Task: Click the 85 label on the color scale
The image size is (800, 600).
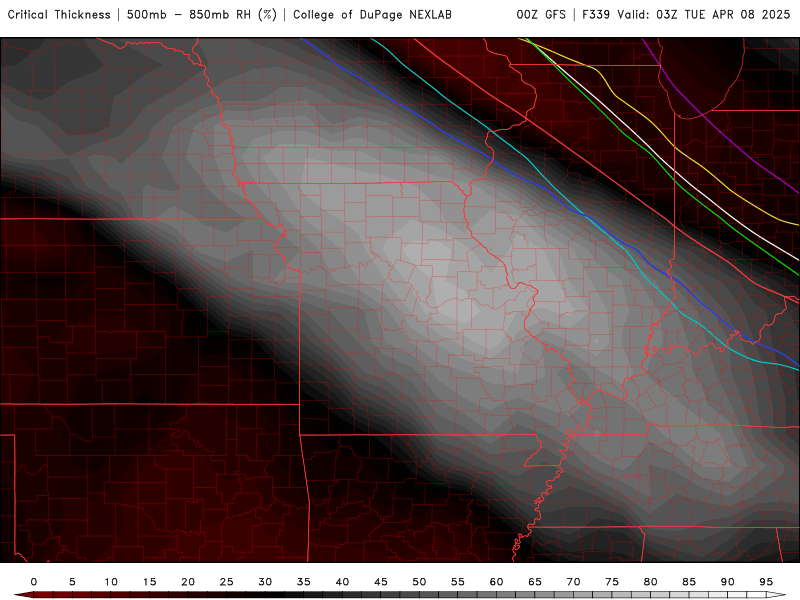Action: coord(689,582)
